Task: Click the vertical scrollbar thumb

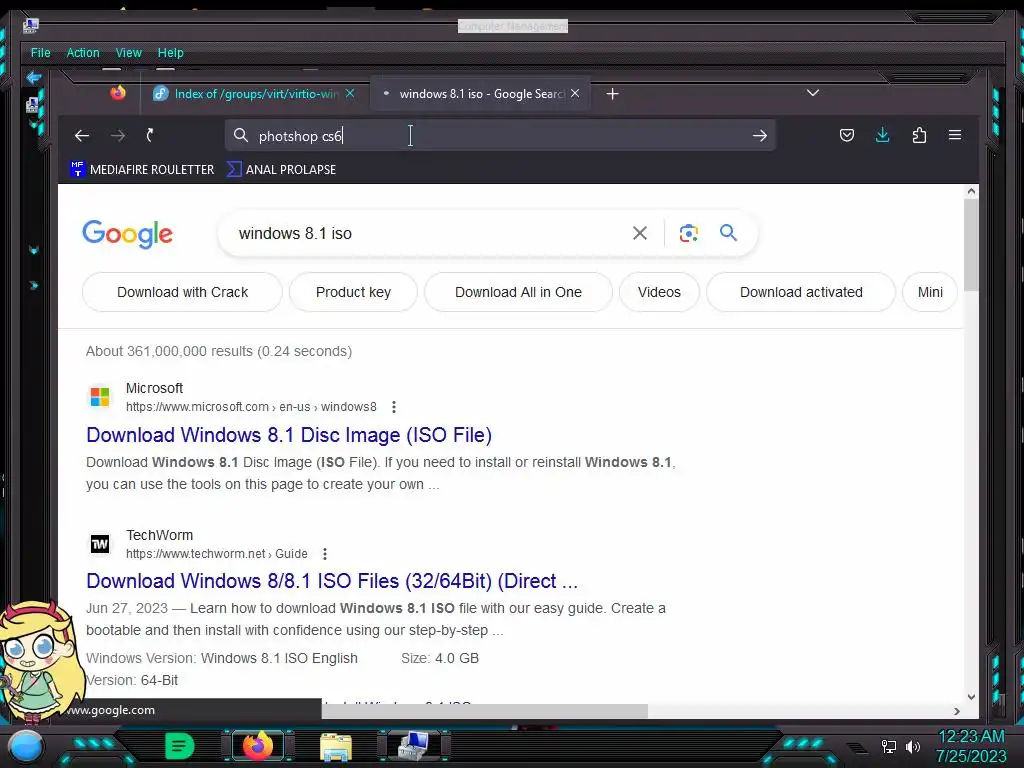Action: [971, 246]
